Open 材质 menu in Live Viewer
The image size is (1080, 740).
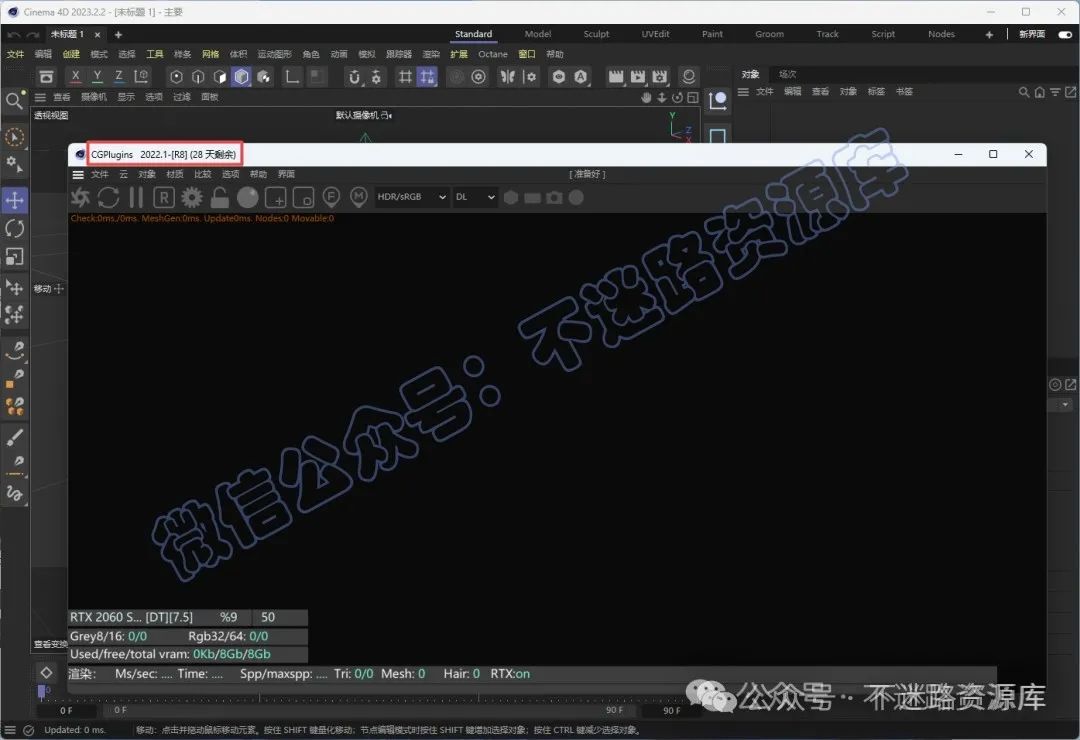coord(174,174)
